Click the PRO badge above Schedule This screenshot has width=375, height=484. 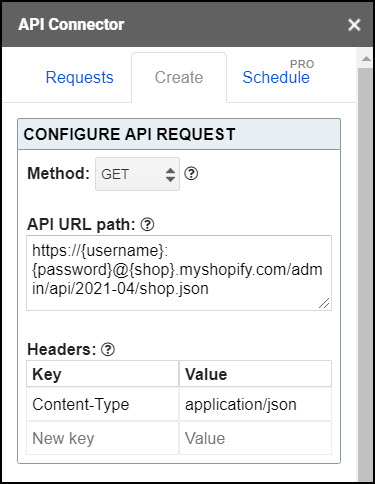pos(302,64)
